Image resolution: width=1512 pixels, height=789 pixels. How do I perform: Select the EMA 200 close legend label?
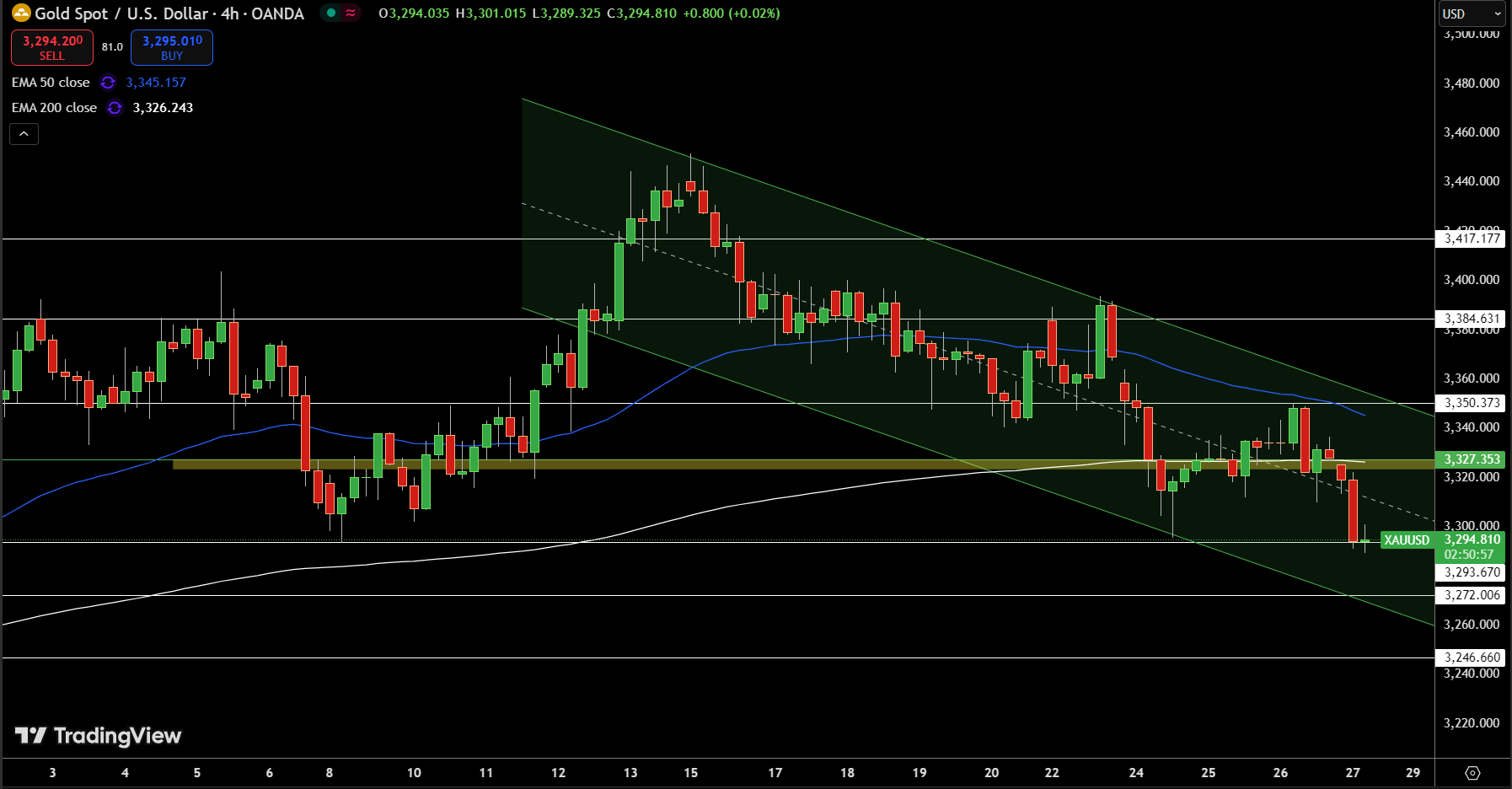pos(54,108)
